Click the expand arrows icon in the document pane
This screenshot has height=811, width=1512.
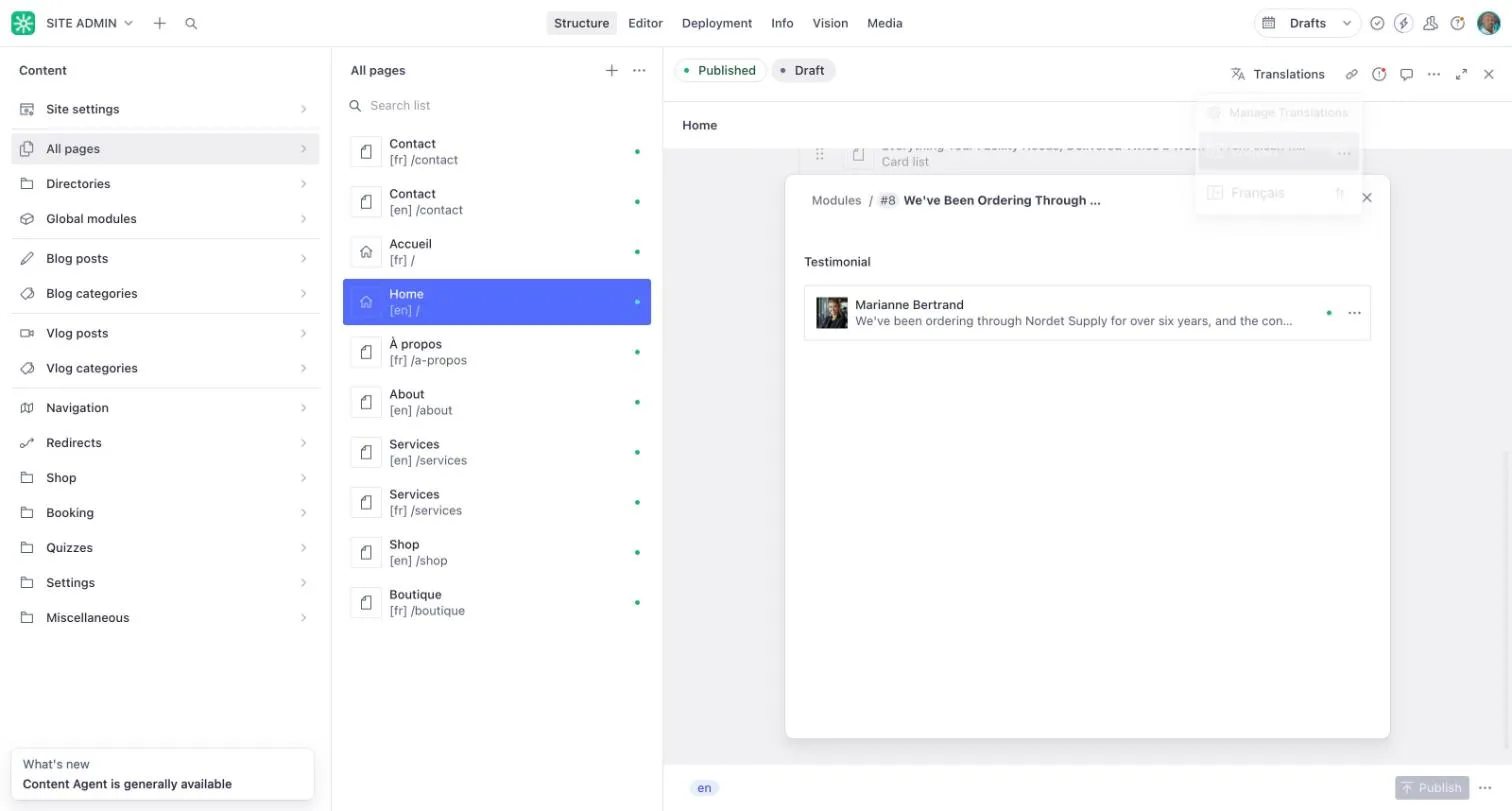coord(1461,74)
